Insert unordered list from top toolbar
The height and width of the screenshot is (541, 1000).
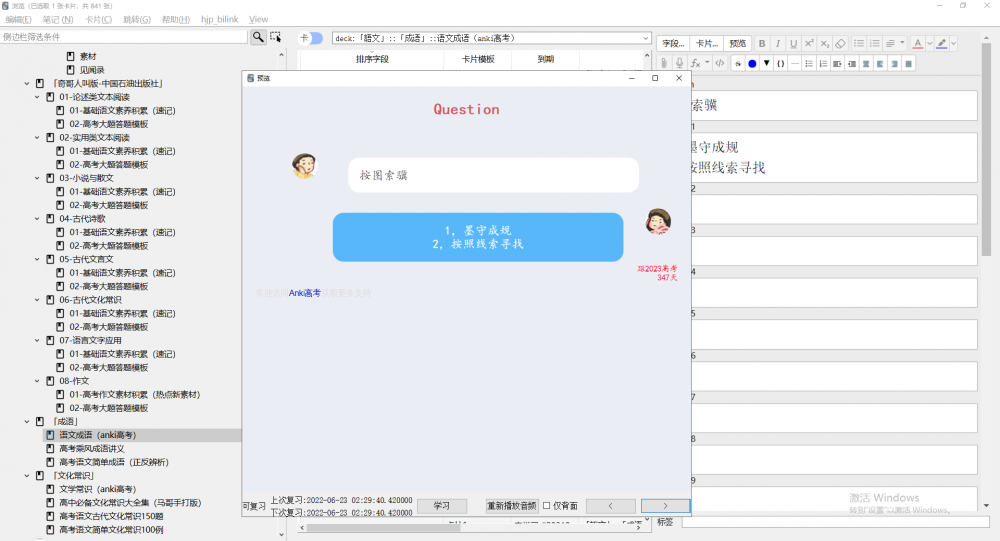click(x=859, y=43)
